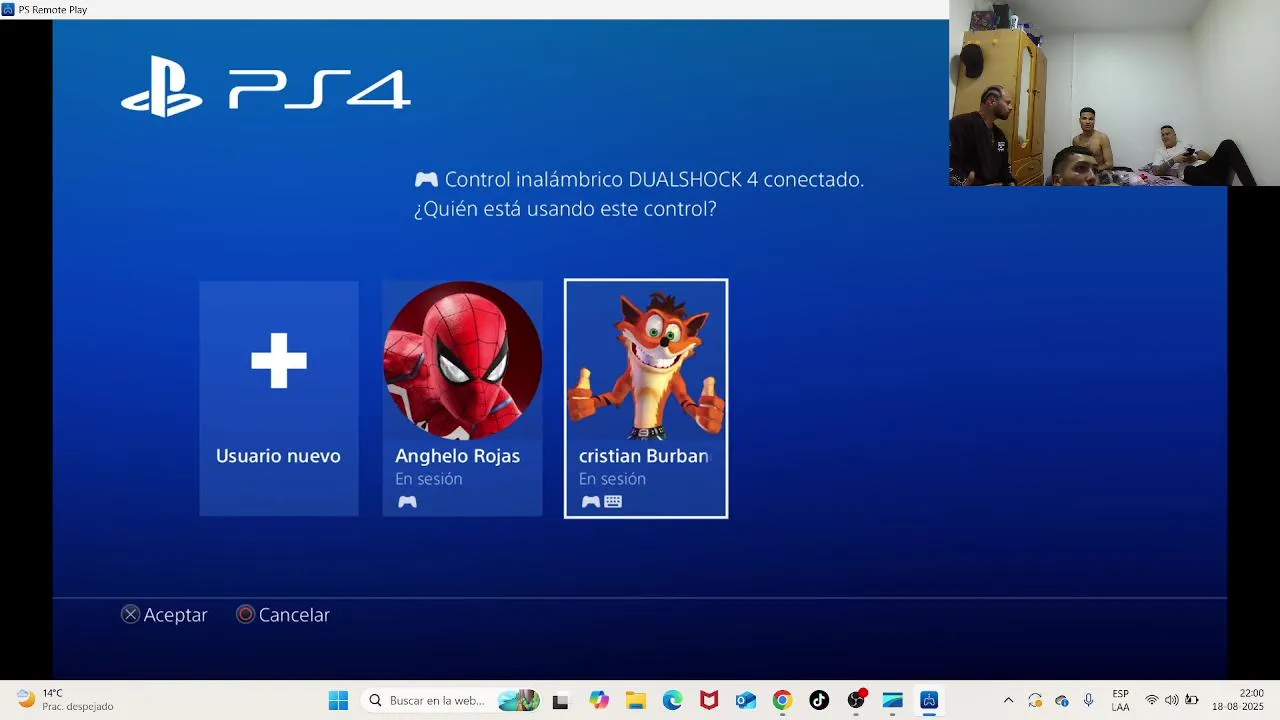Select the Usuario nuevo tile
The width and height of the screenshot is (1280, 720).
pyautogui.click(x=279, y=398)
